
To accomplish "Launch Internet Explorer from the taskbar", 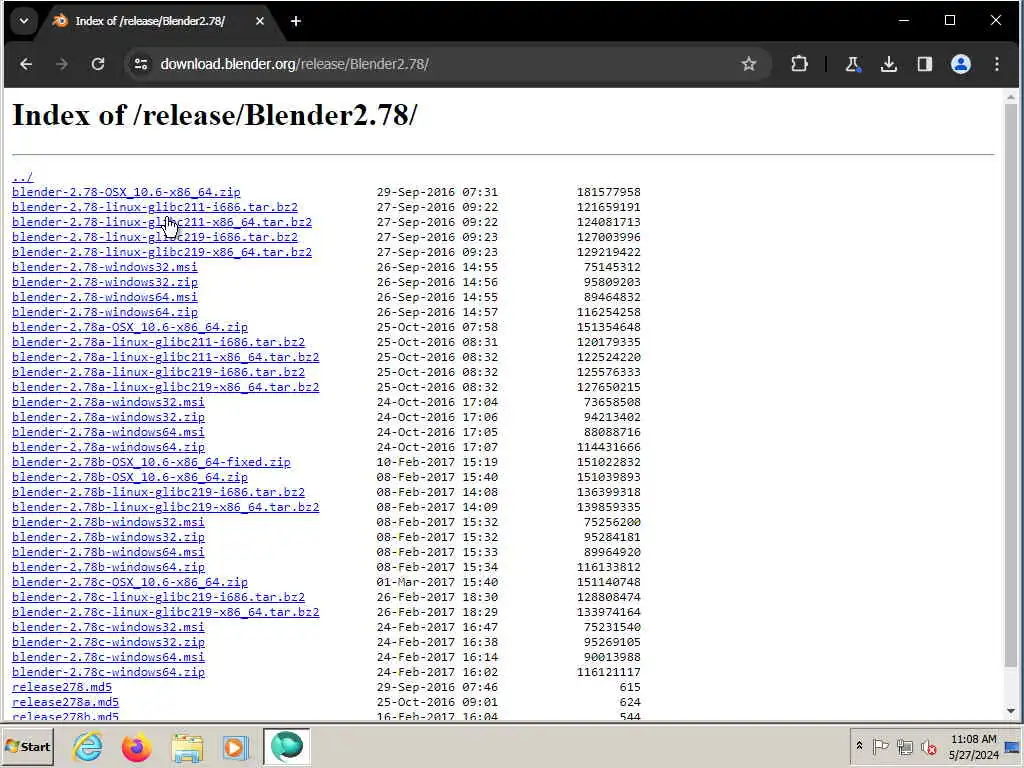I will (x=88, y=746).
